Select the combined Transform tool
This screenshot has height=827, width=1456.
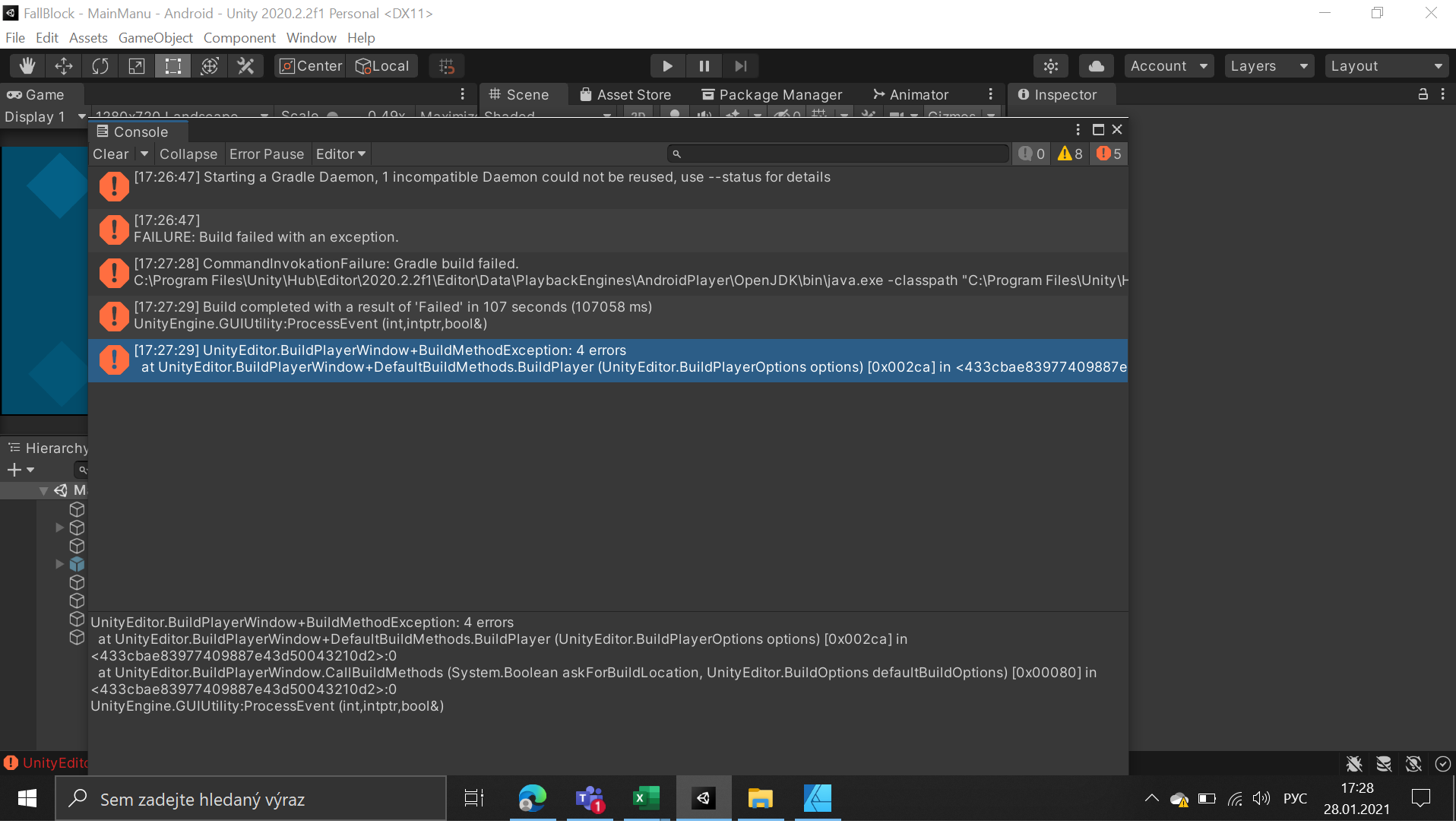(210, 66)
